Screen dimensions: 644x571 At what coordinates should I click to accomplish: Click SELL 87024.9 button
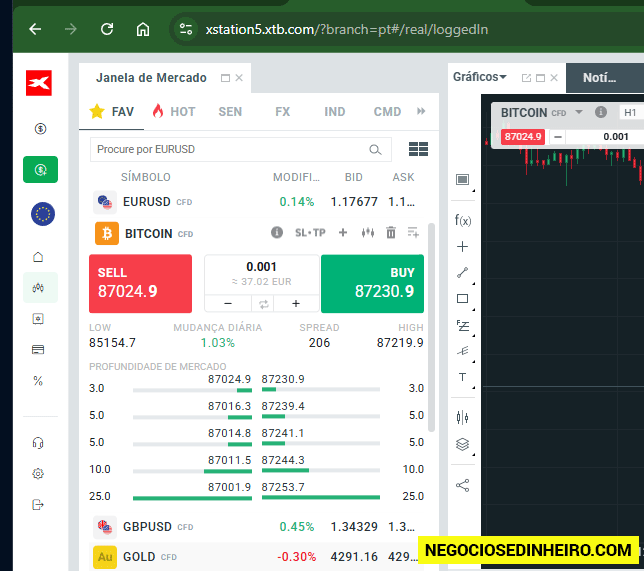140,283
